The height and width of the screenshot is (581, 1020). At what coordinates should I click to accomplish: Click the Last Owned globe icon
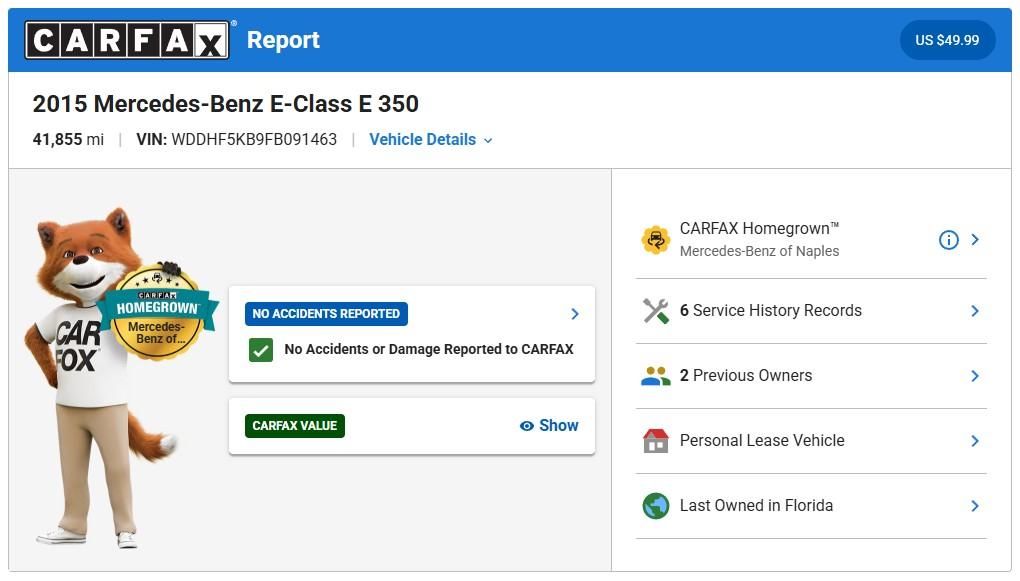click(655, 506)
